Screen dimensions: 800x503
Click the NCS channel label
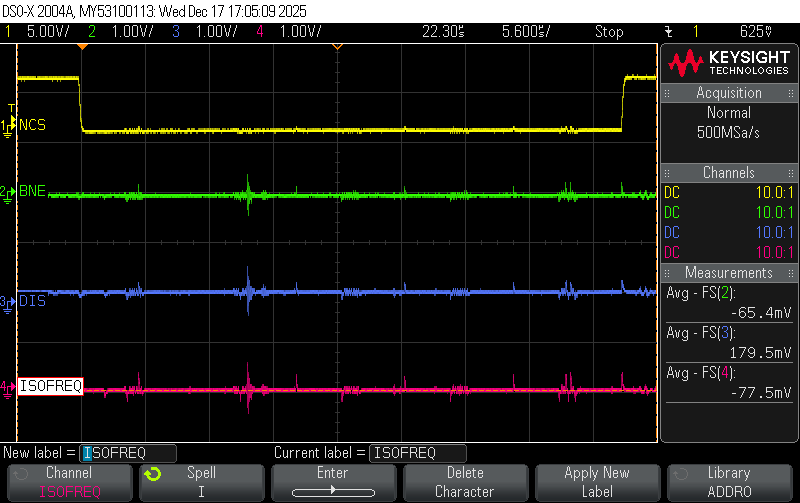click(32, 125)
